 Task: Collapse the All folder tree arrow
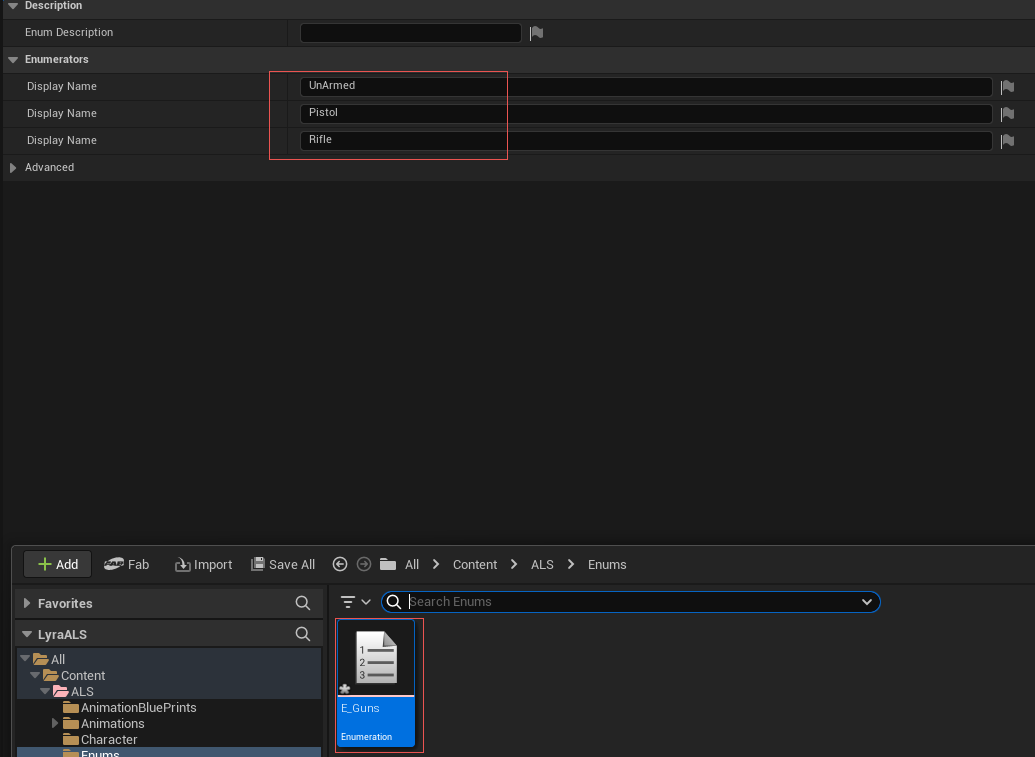click(x=25, y=659)
